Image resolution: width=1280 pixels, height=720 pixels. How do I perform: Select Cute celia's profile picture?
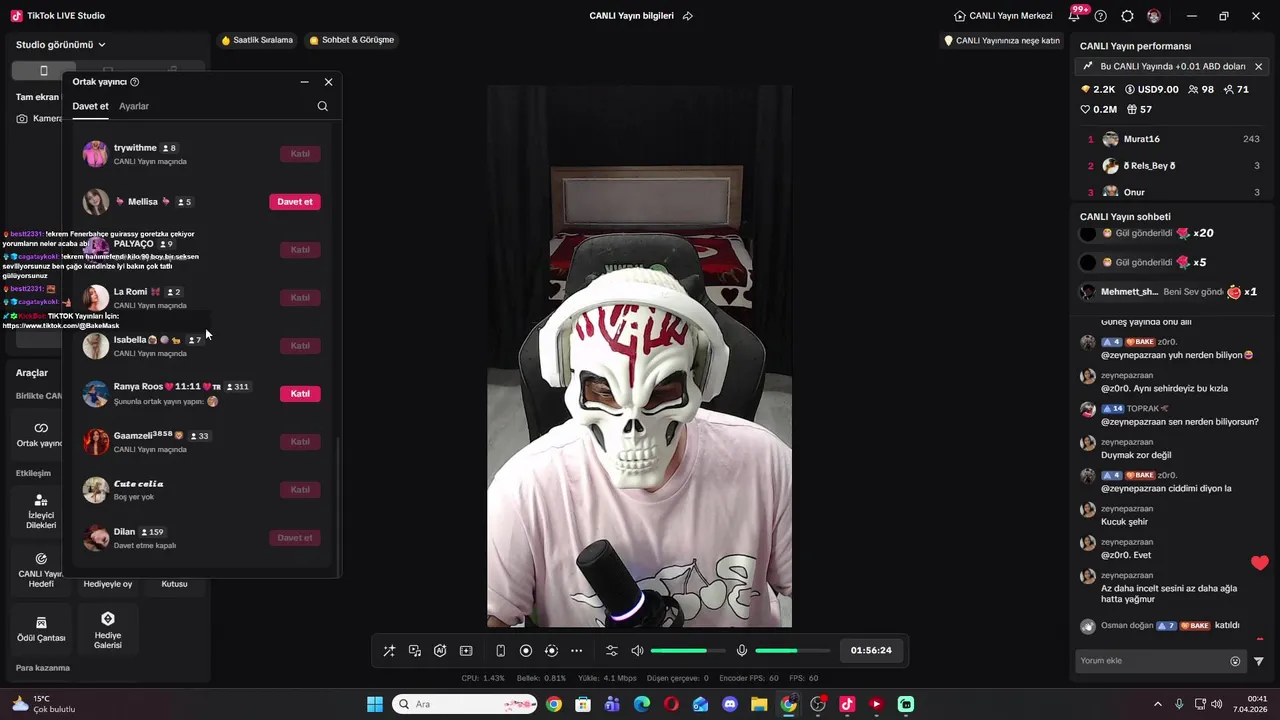tap(96, 490)
